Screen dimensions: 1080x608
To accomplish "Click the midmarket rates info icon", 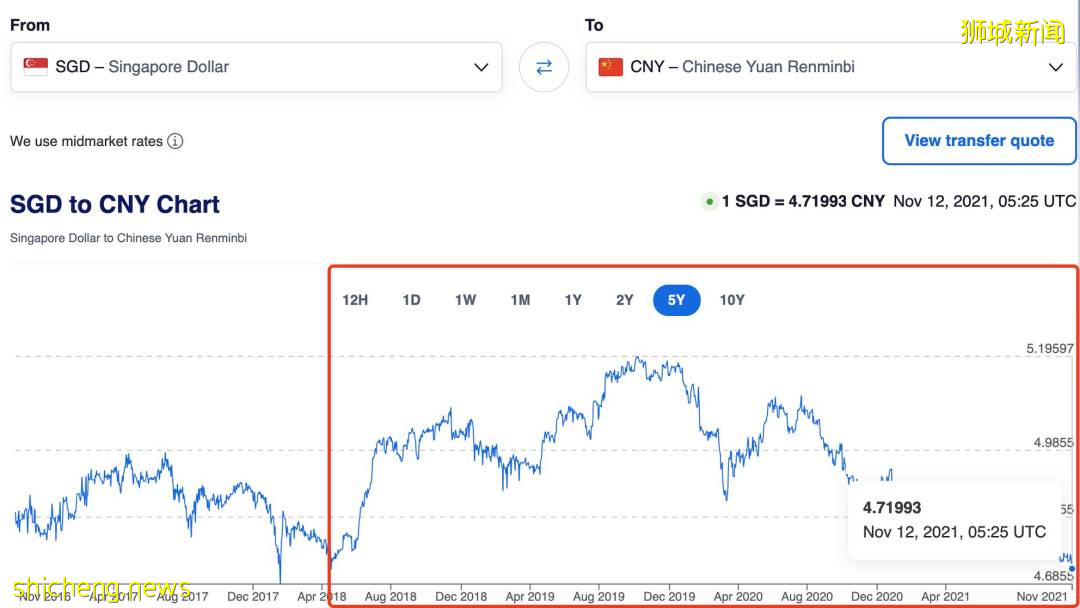I will pyautogui.click(x=175, y=141).
